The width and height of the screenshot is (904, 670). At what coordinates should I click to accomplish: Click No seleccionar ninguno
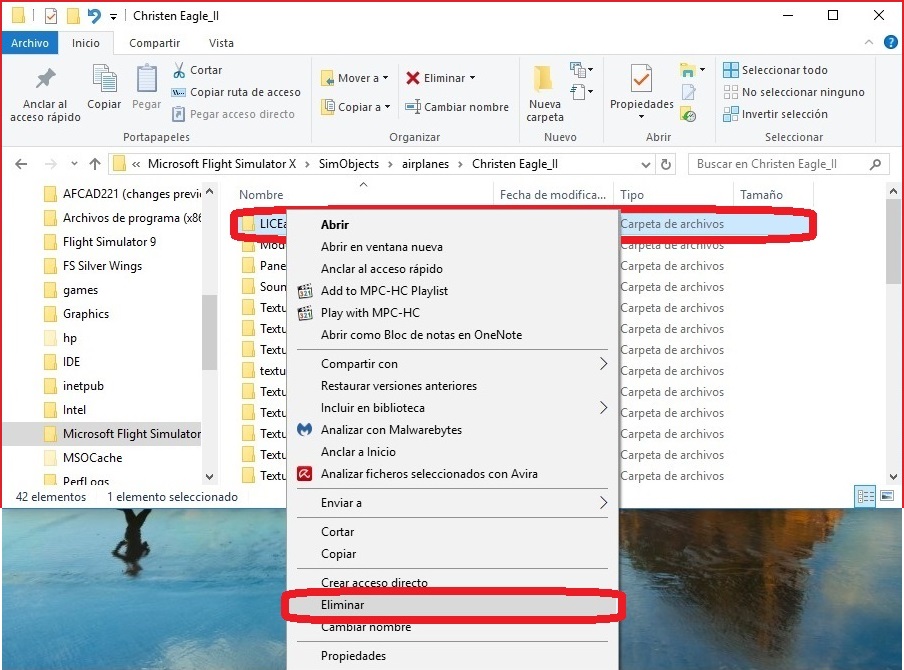point(794,92)
